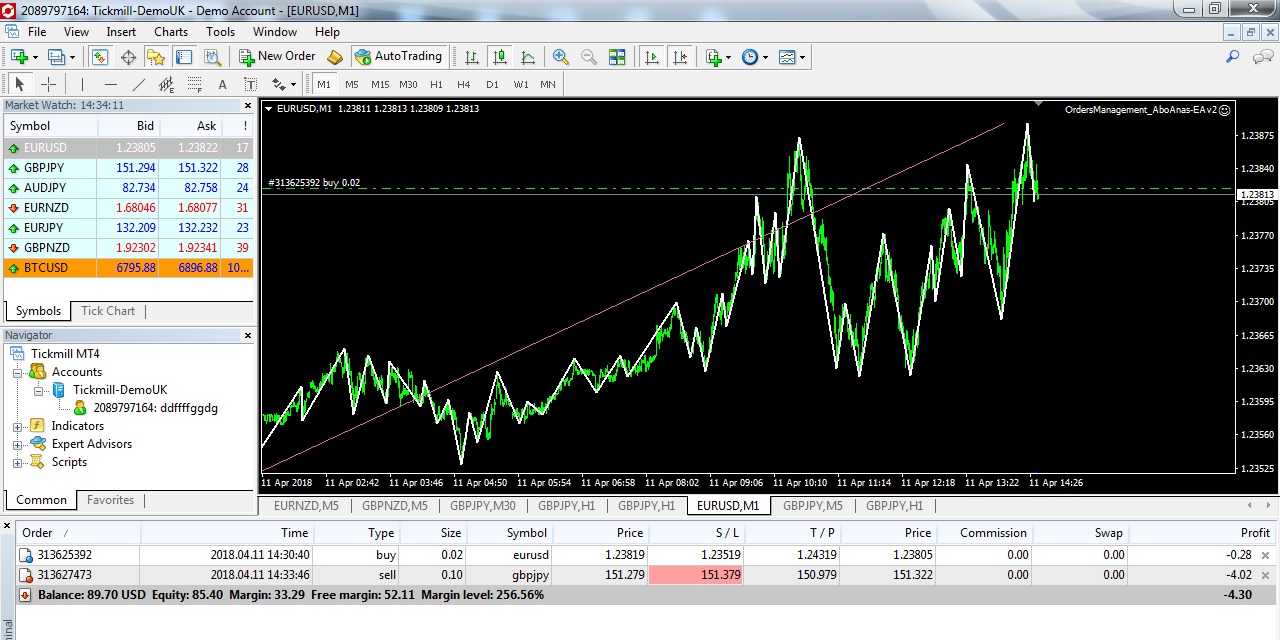1280x640 pixels.
Task: Expand the Expert Advisors tree node
Action: tap(17, 444)
